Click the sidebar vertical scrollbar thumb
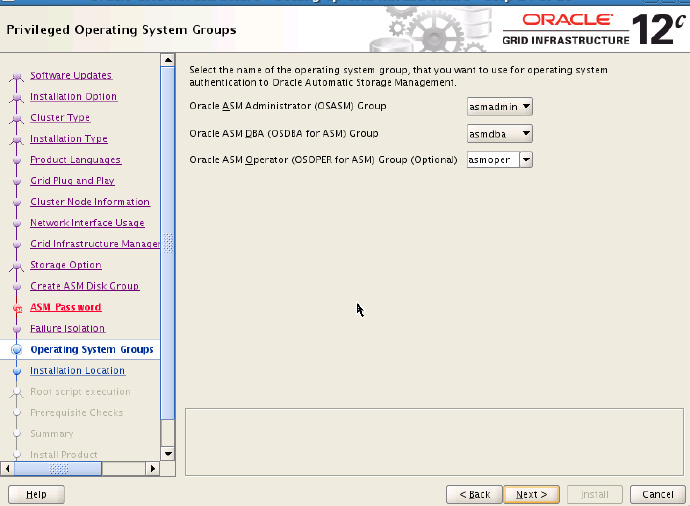Screen dimensions: 690x506 click(x=168, y=243)
